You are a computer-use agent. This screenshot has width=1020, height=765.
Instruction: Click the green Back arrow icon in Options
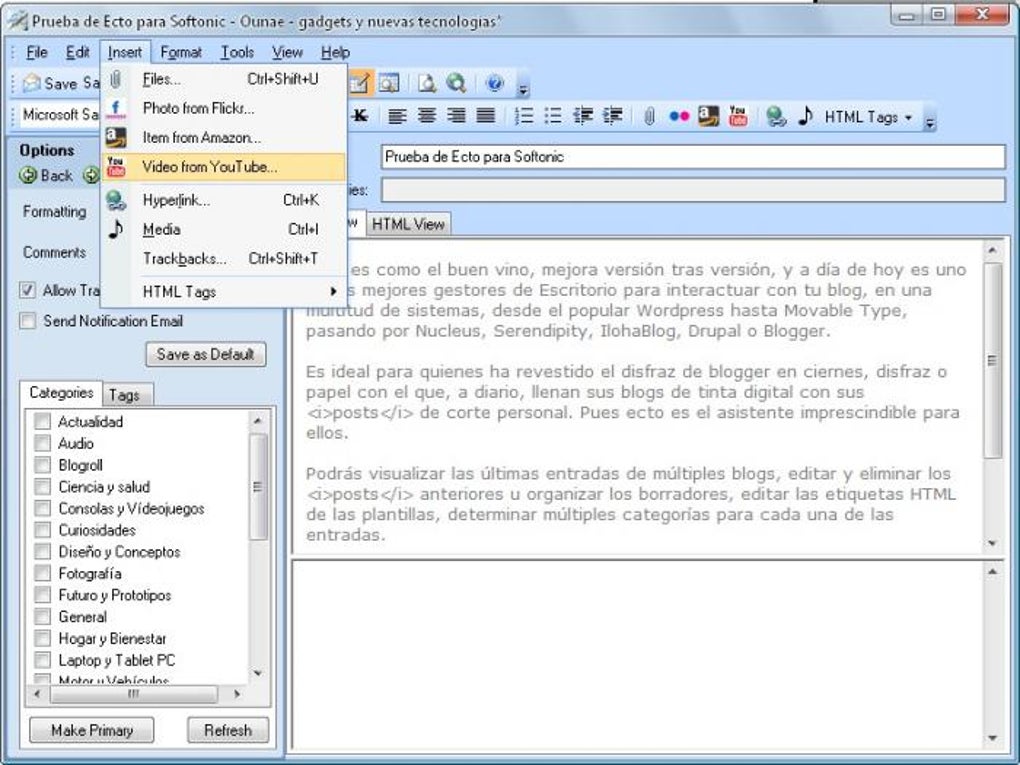(x=27, y=175)
